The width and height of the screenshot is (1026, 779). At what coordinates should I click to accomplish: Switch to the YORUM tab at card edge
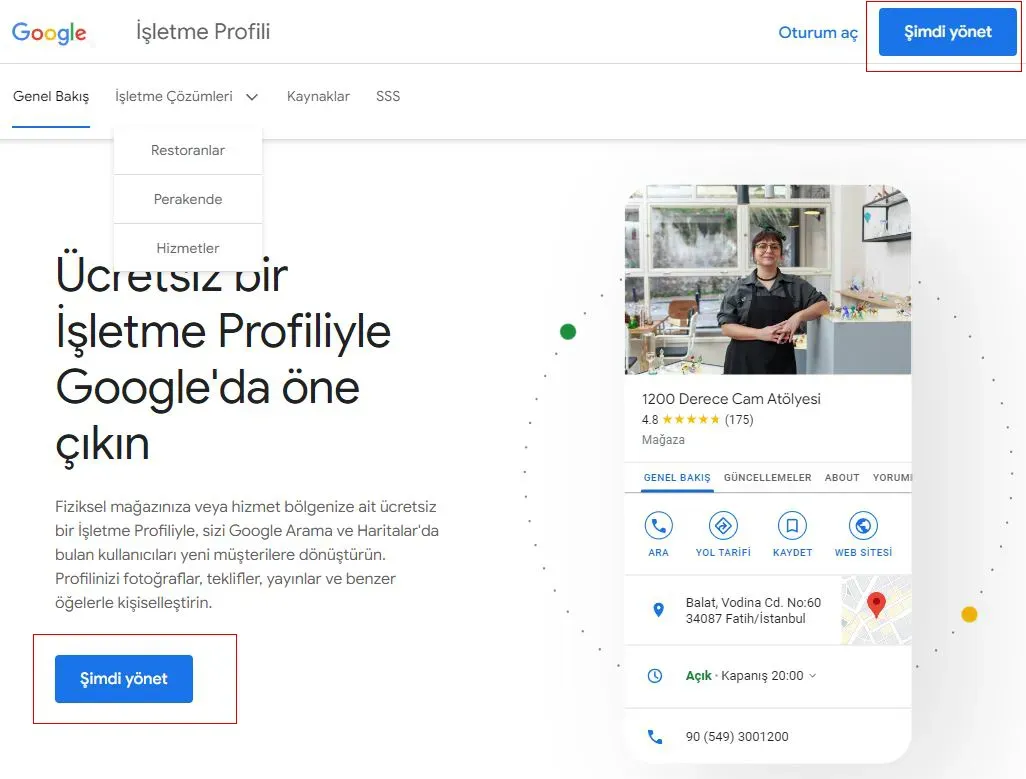tap(892, 477)
